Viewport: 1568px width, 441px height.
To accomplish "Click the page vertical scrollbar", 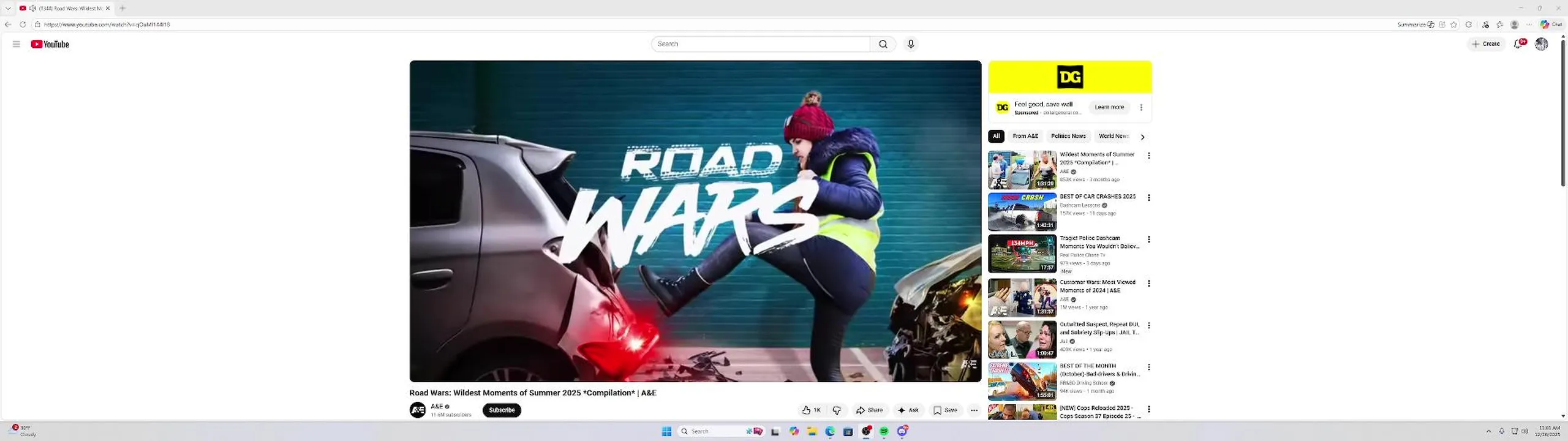I will (x=1563, y=113).
